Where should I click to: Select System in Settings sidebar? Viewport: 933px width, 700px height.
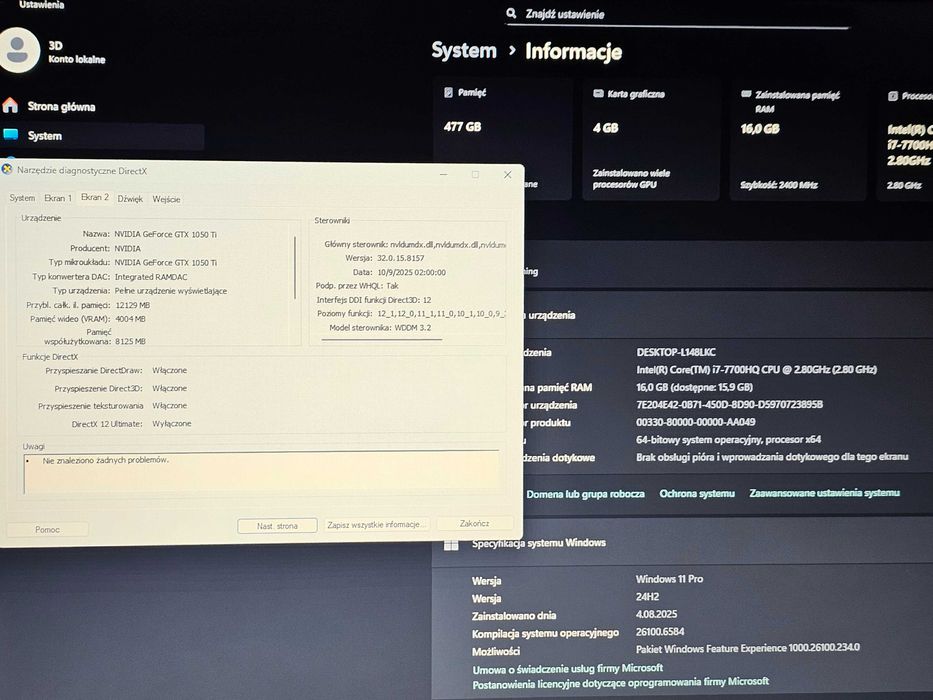coord(102,136)
